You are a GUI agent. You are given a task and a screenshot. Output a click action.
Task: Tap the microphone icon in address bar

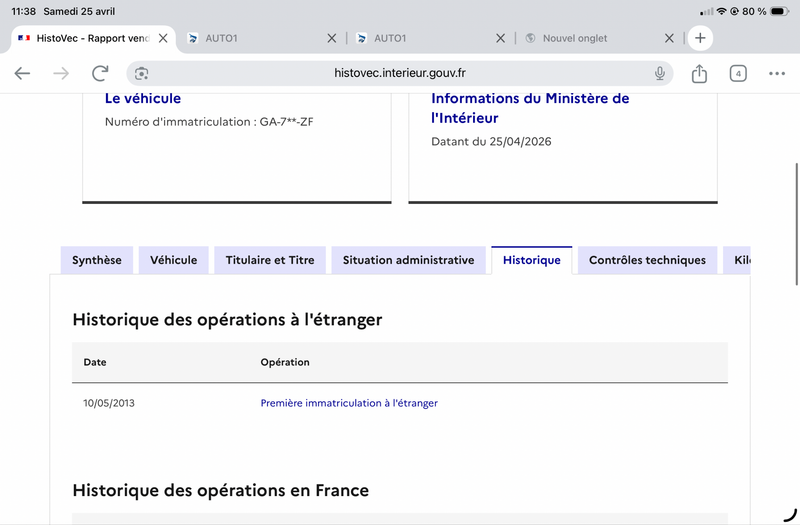coord(660,73)
